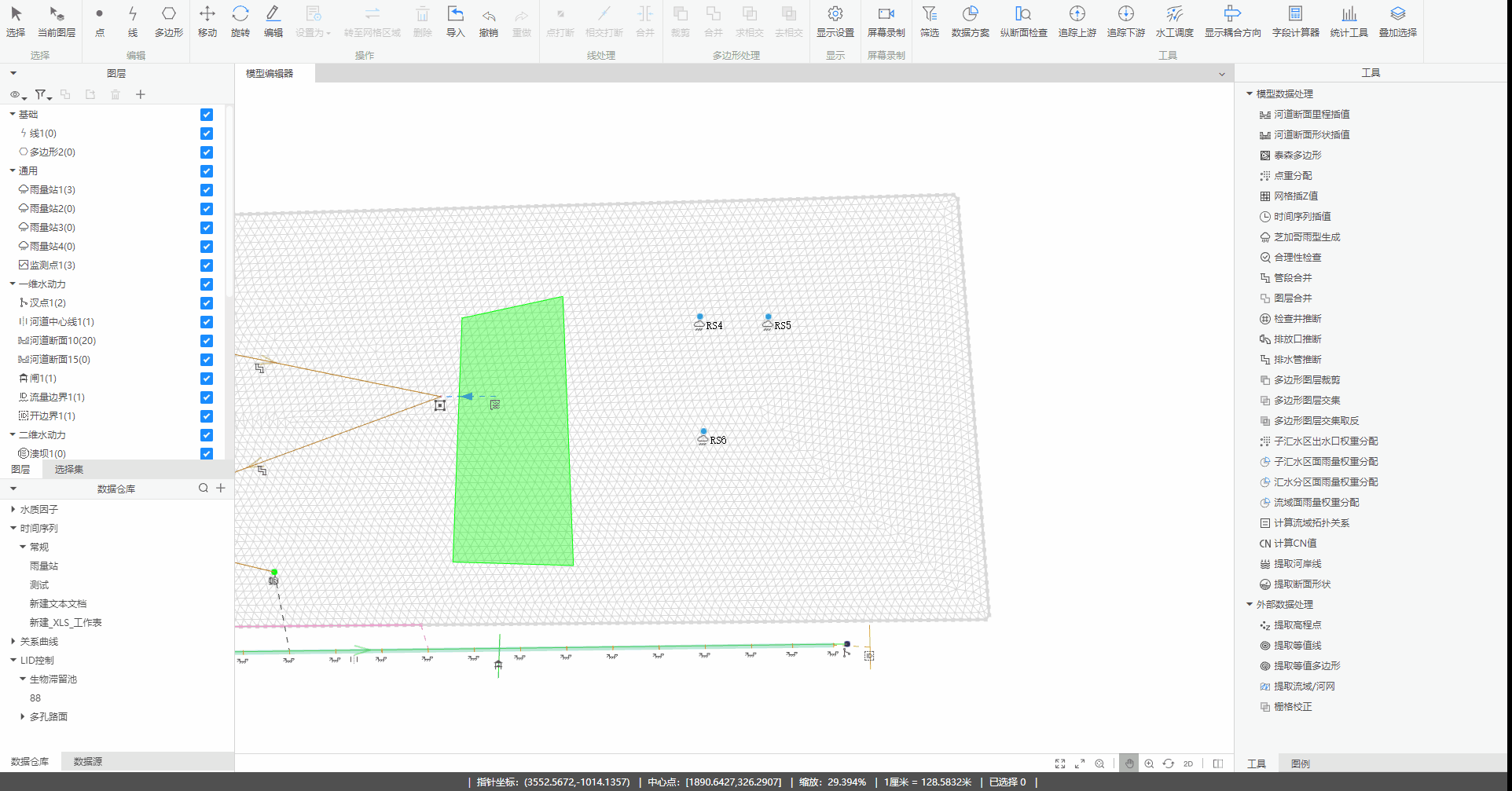
Task: Pick the 多边形 polygon tool
Action: [169, 21]
